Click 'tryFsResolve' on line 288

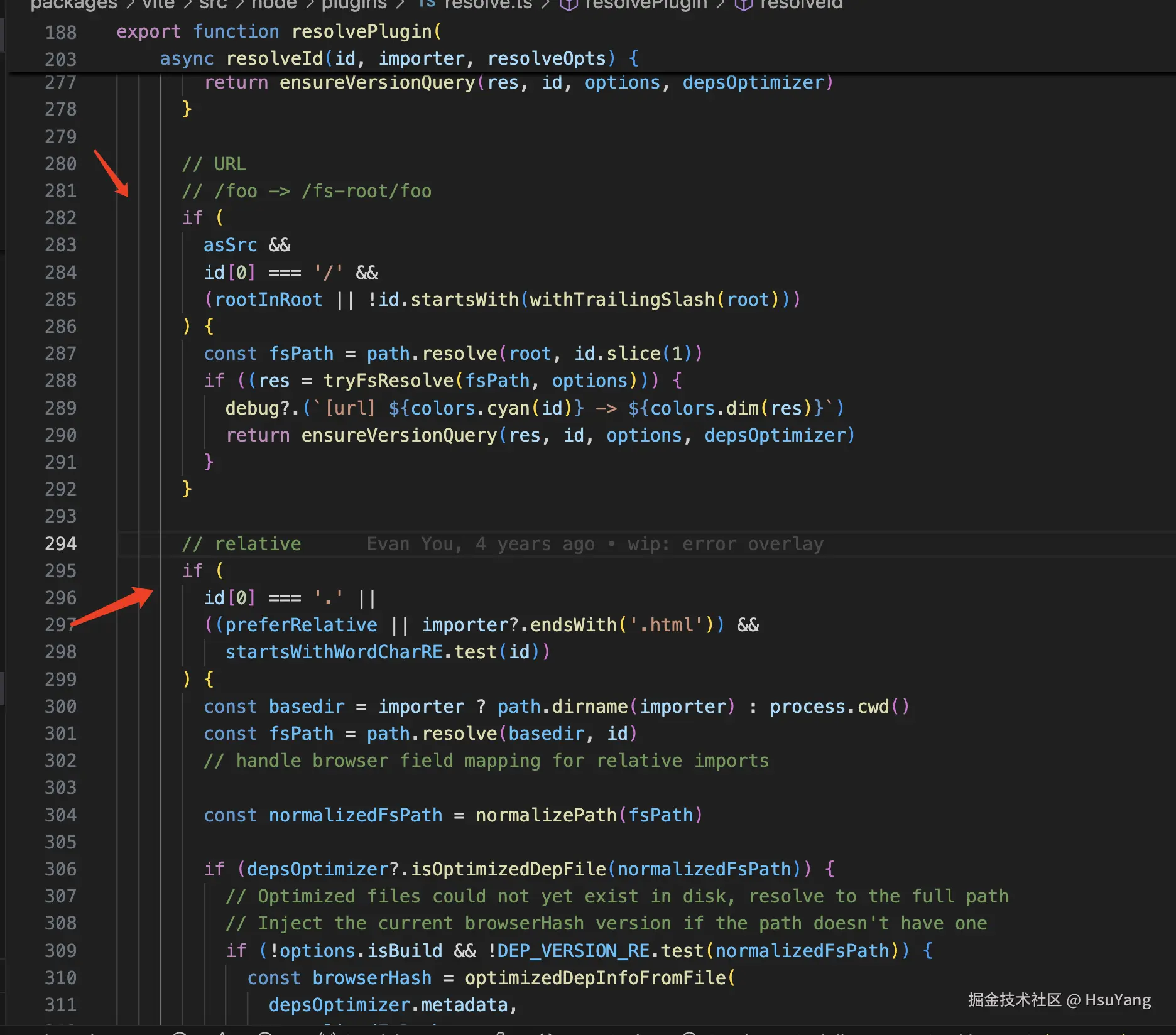388,381
